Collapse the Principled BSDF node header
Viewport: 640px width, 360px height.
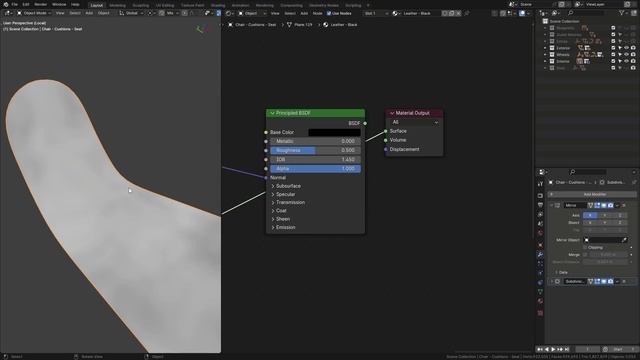coord(272,113)
